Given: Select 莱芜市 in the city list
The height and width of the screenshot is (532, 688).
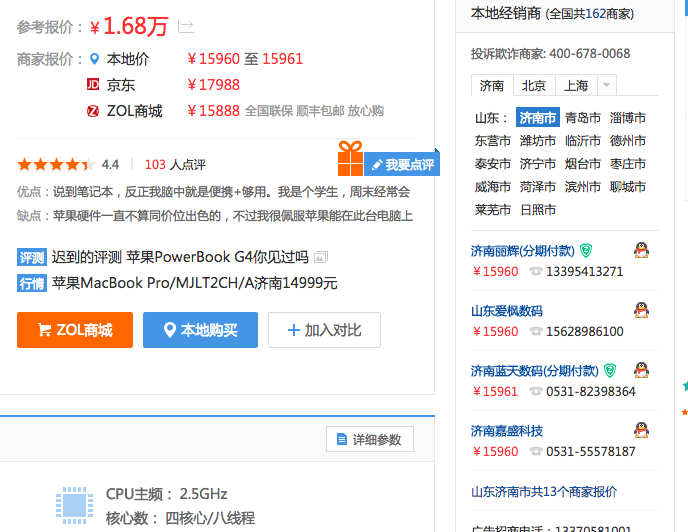Looking at the screenshot, I should point(493,210).
